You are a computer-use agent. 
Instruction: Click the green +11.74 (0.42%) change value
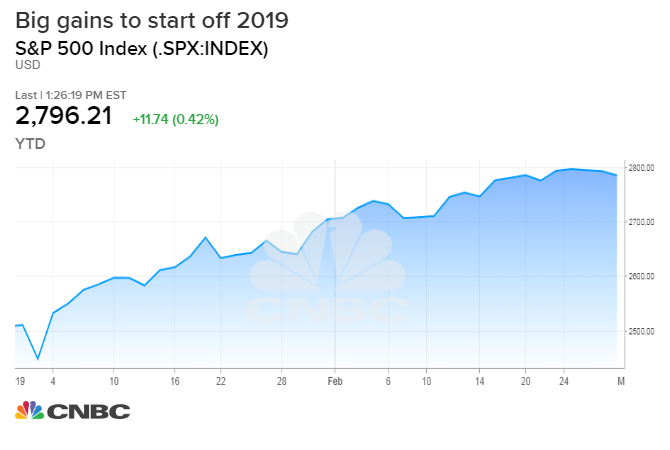tap(175, 119)
